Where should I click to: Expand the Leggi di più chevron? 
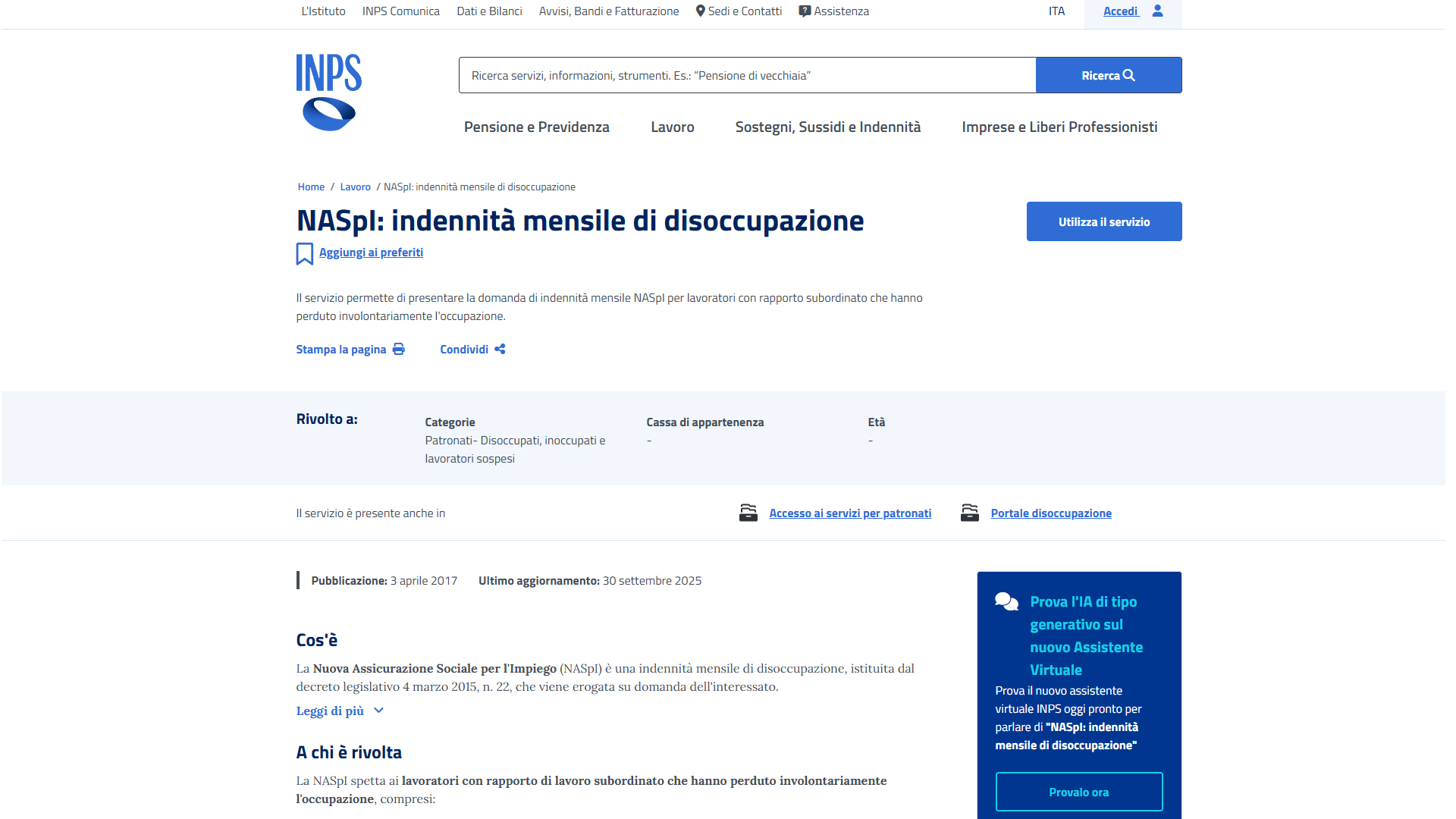(379, 711)
